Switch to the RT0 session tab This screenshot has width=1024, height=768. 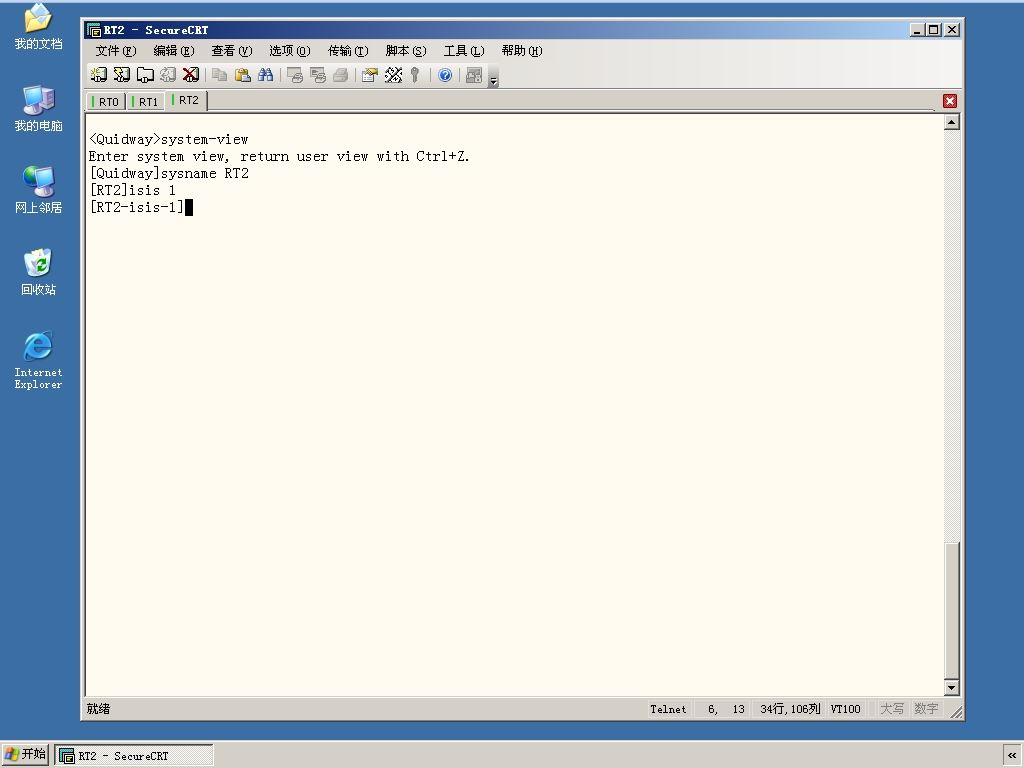[x=106, y=101]
